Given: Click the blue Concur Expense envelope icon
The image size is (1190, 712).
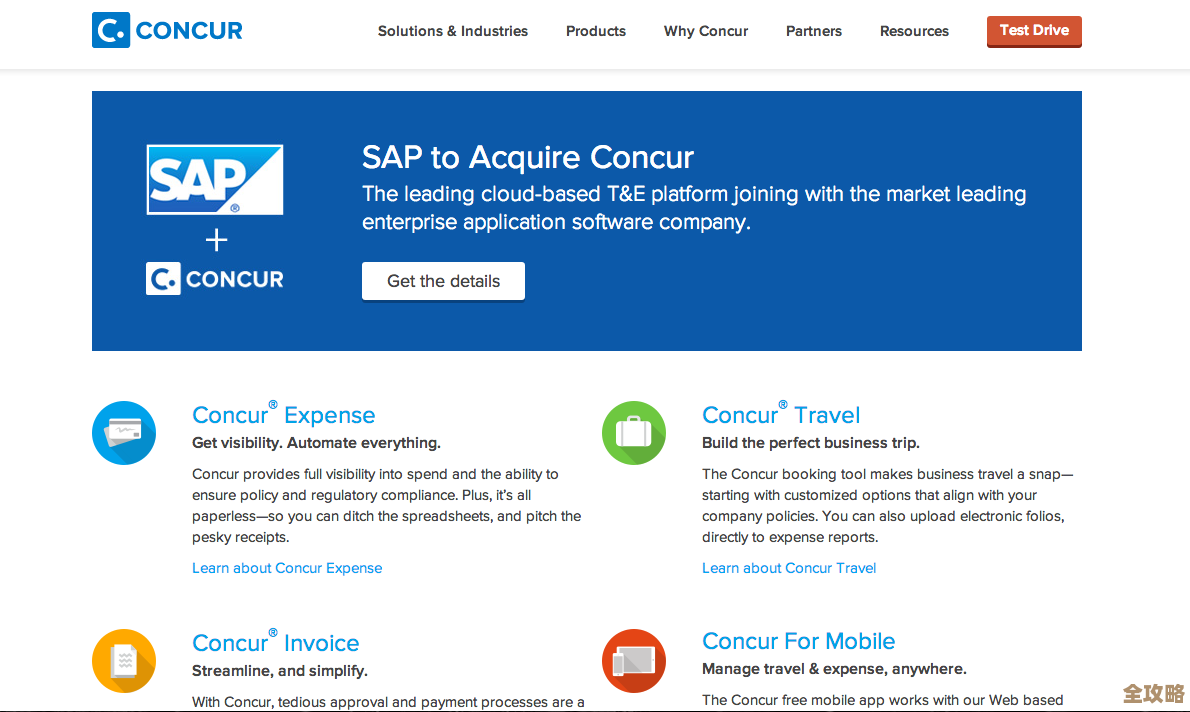Looking at the screenshot, I should tap(124, 433).
